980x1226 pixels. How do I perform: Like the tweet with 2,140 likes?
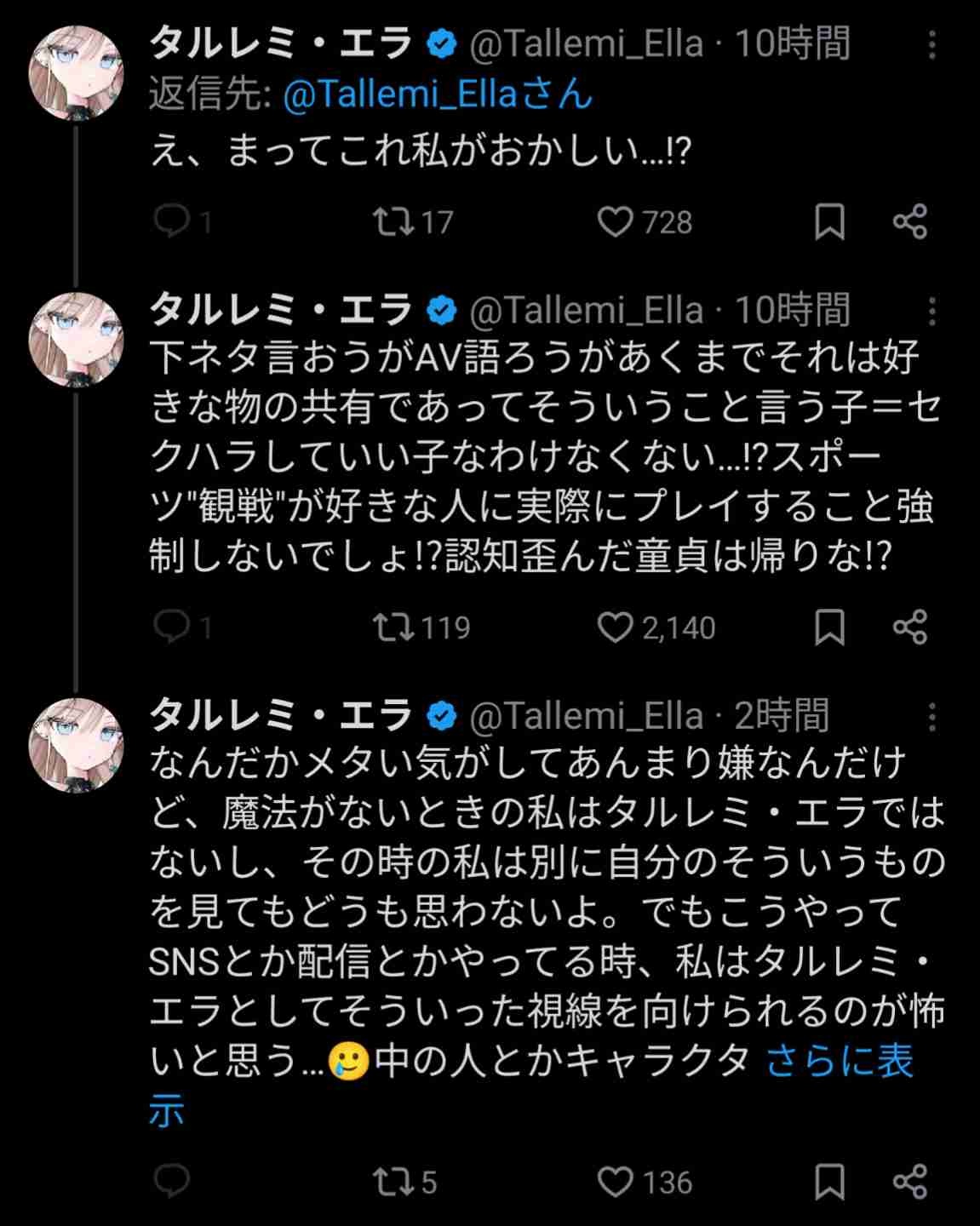pos(615,627)
